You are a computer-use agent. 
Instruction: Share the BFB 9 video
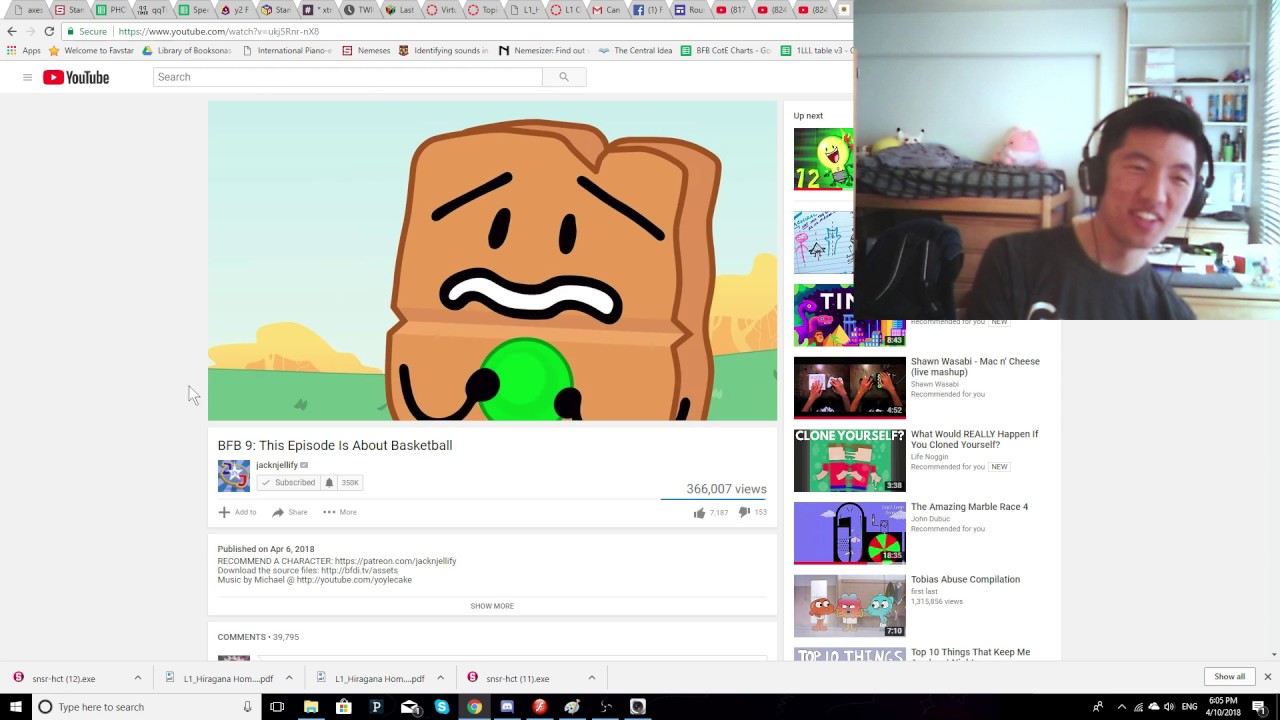click(289, 512)
